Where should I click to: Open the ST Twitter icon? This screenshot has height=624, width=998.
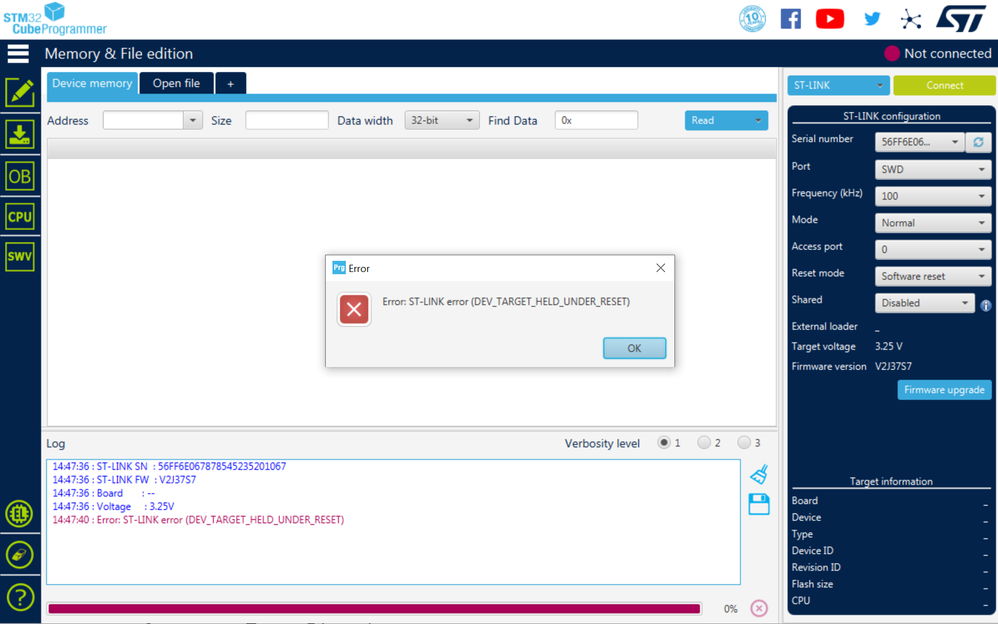point(872,19)
